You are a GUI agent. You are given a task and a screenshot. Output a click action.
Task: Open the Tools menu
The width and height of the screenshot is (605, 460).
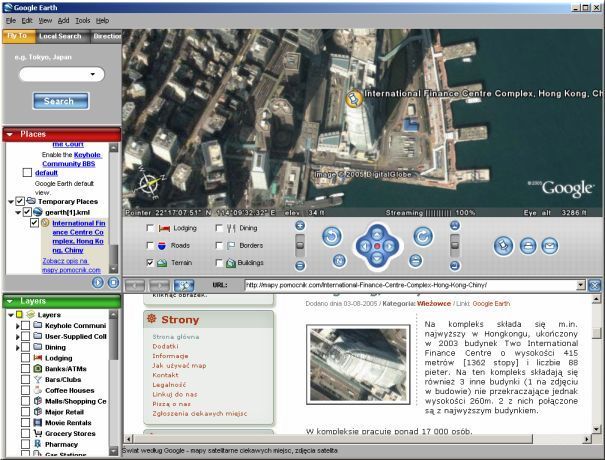82,20
